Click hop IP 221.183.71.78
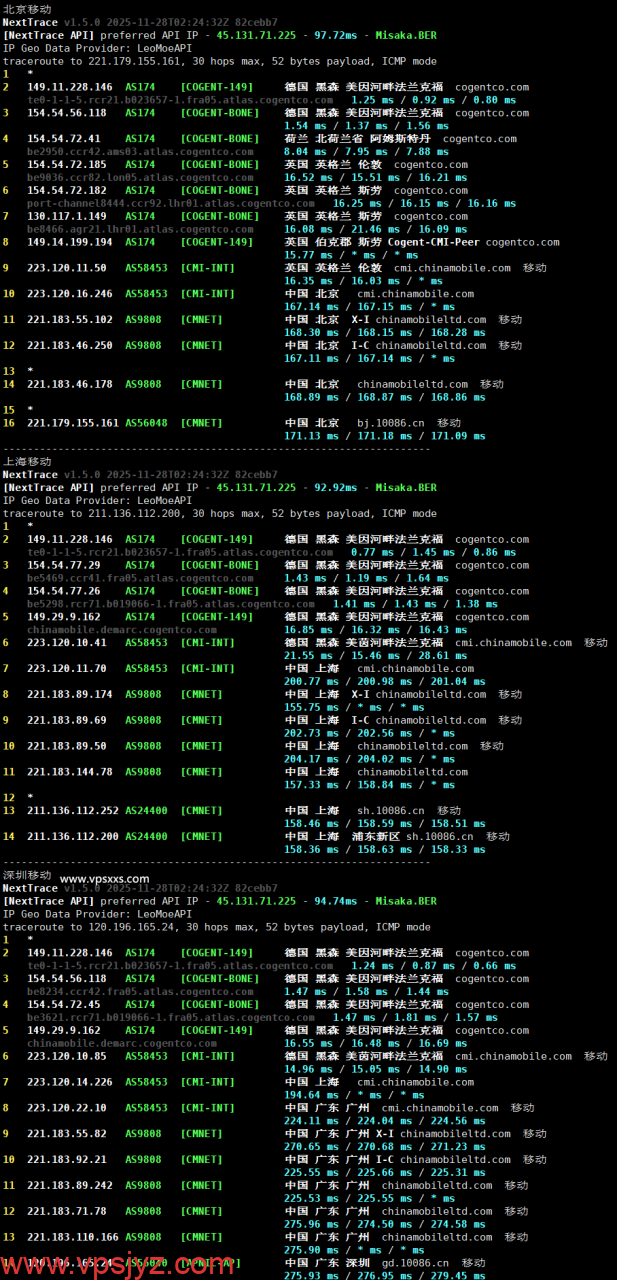This screenshot has height=1280, width=617. pos(67,1211)
